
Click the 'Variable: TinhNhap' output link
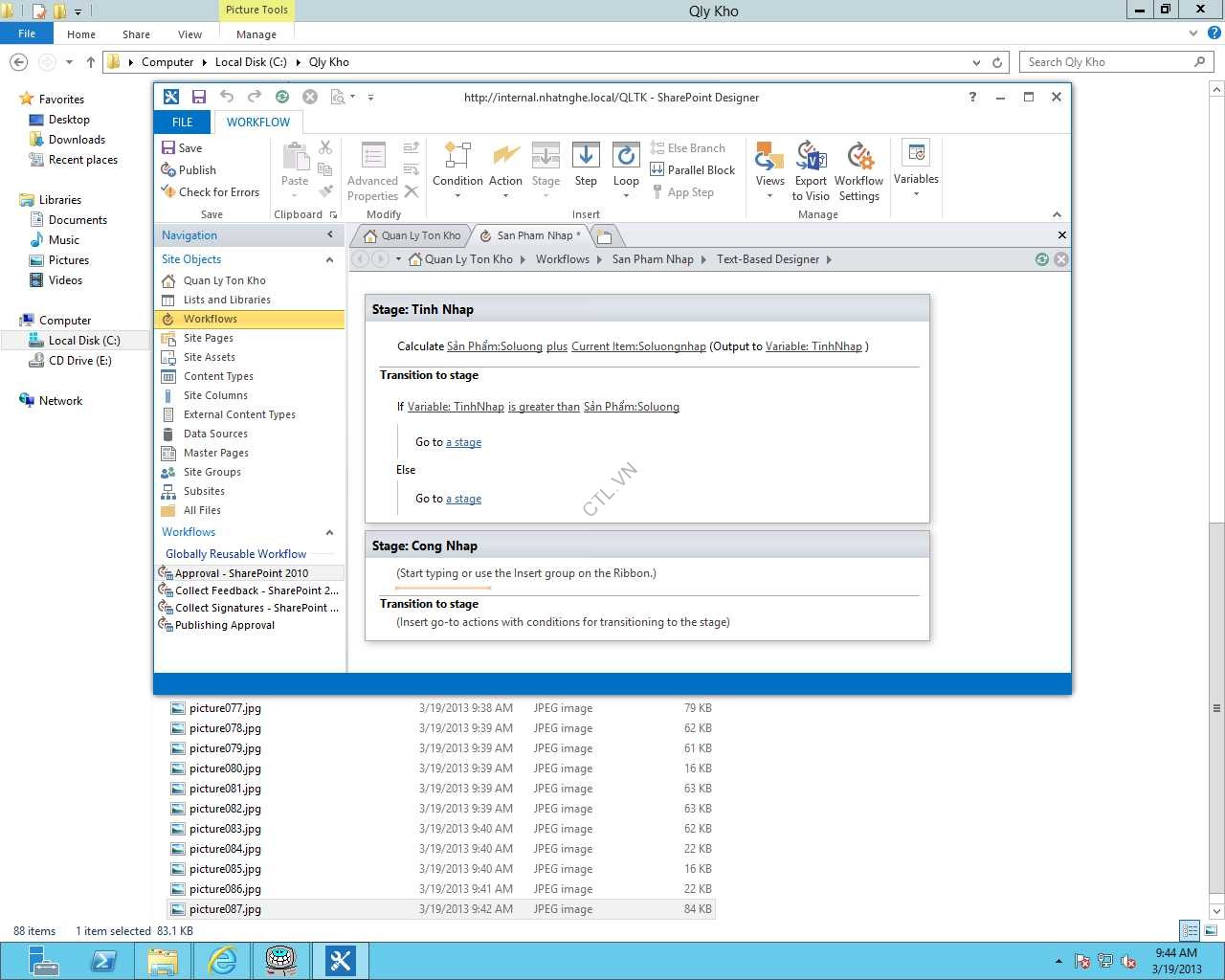tap(813, 346)
